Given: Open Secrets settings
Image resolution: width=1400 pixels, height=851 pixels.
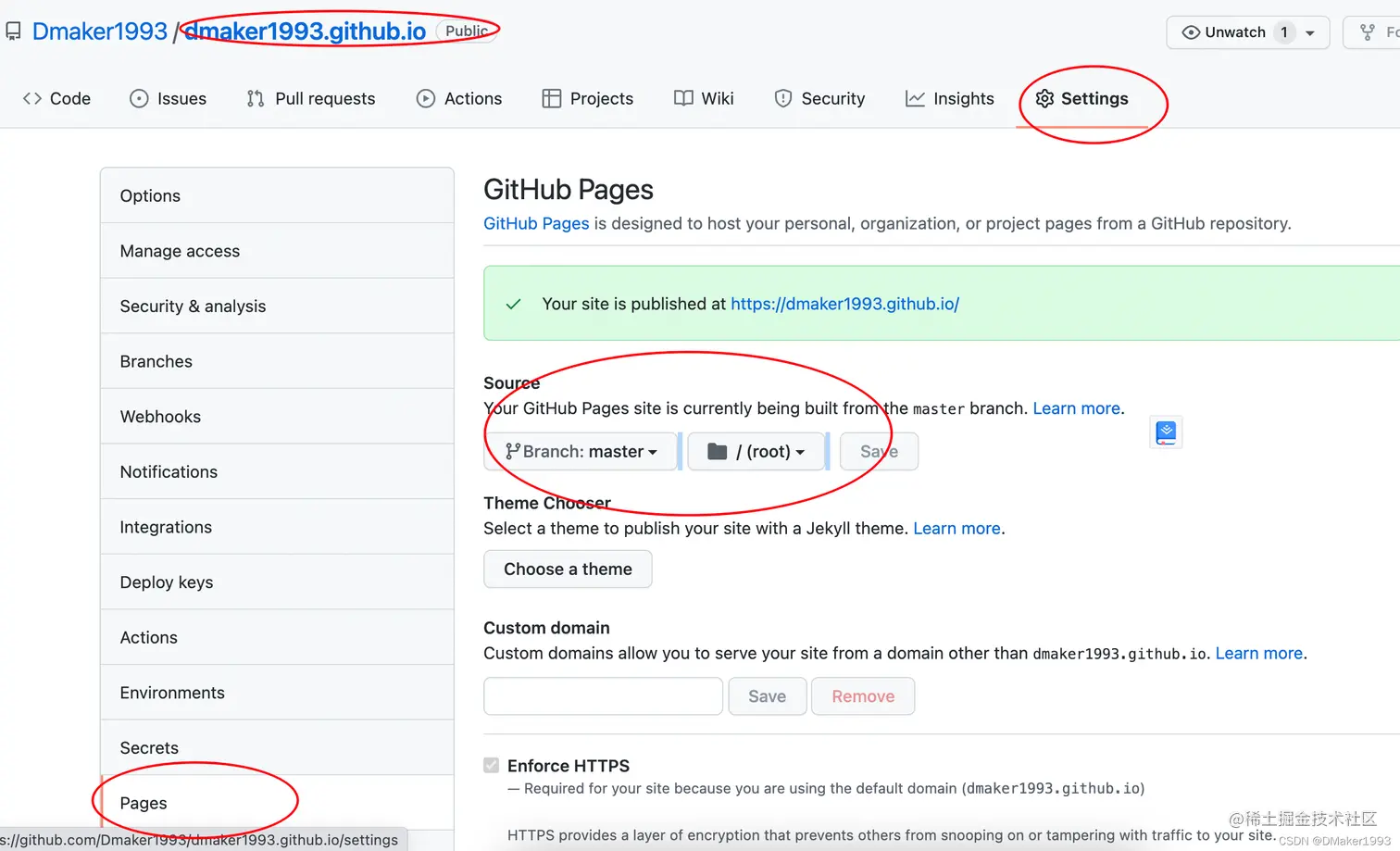Looking at the screenshot, I should tap(277, 747).
